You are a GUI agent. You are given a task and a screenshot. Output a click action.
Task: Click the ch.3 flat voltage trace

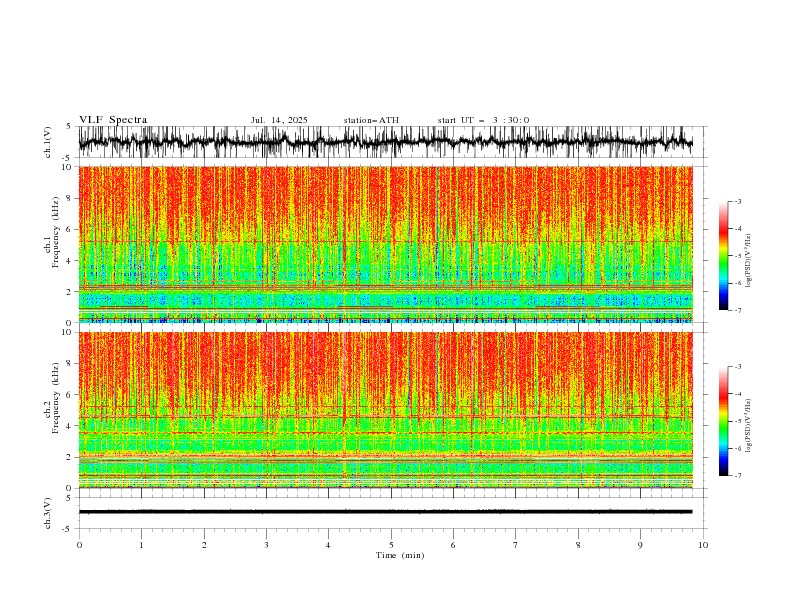coord(385,512)
